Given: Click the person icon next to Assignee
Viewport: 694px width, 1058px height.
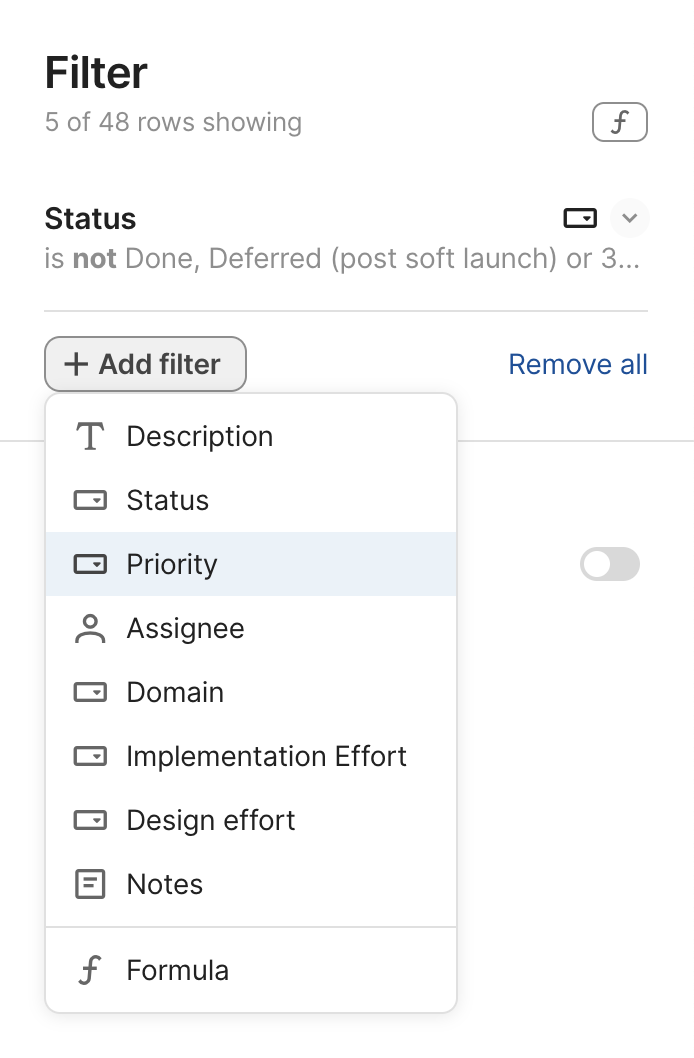Looking at the screenshot, I should (x=90, y=629).
